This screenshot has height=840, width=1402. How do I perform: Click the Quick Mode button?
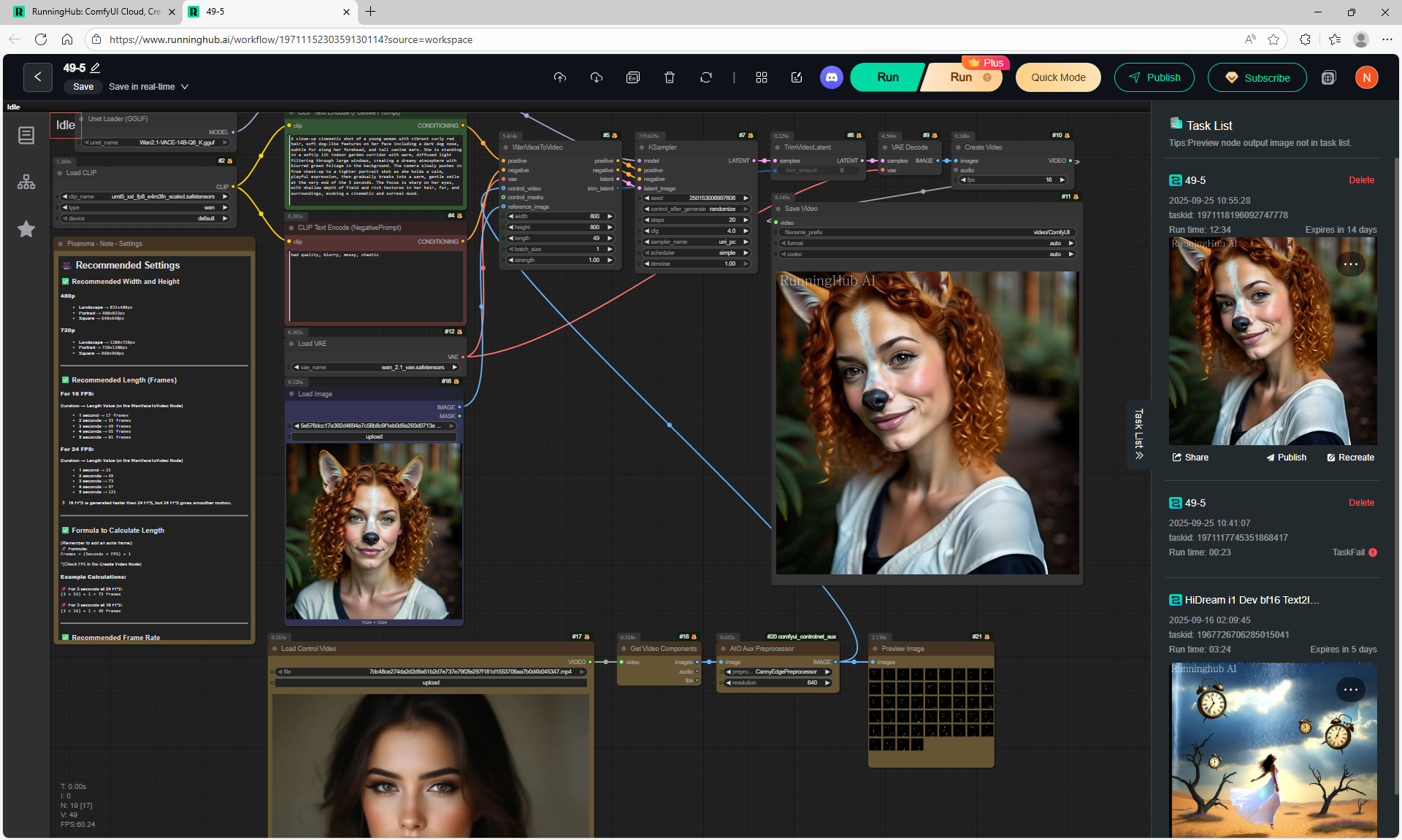click(1057, 77)
